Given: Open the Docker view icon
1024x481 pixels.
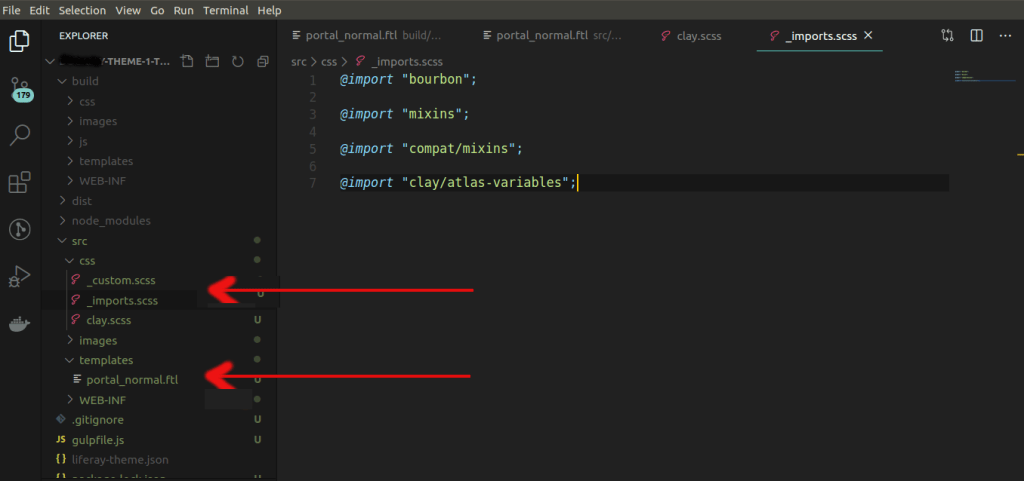Looking at the screenshot, I should pyautogui.click(x=19, y=324).
